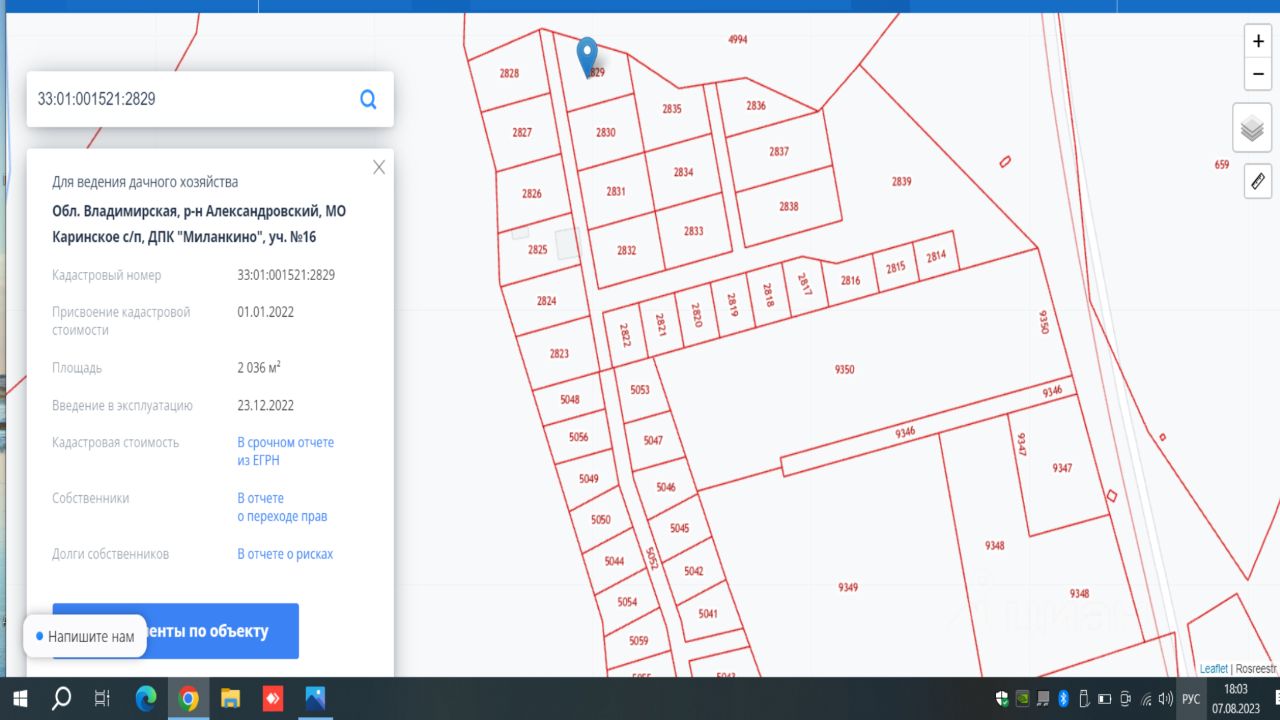
Task: Select parcel 2824 on the map
Action: tap(546, 301)
